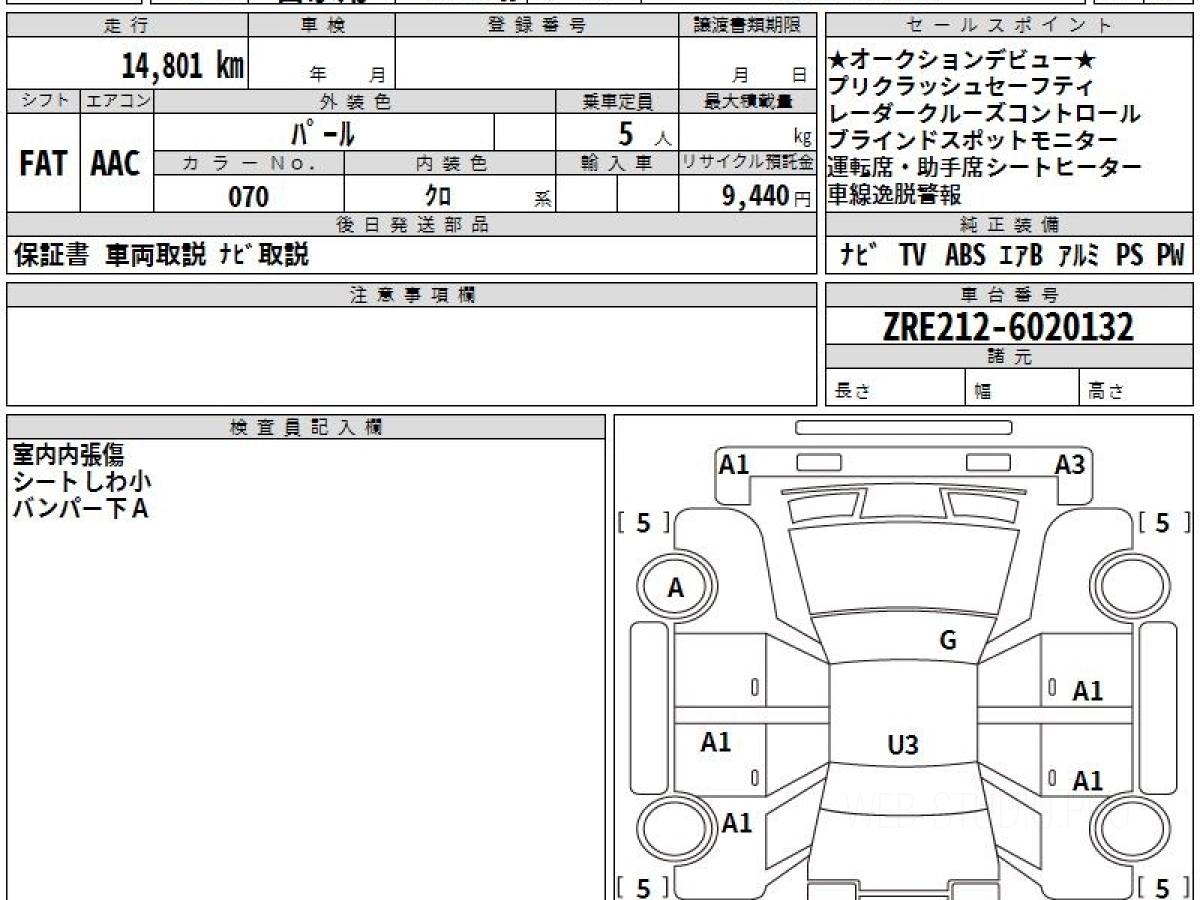This screenshot has width=1200, height=900.
Task: Select the カラーNo. header
Action: (x=249, y=164)
